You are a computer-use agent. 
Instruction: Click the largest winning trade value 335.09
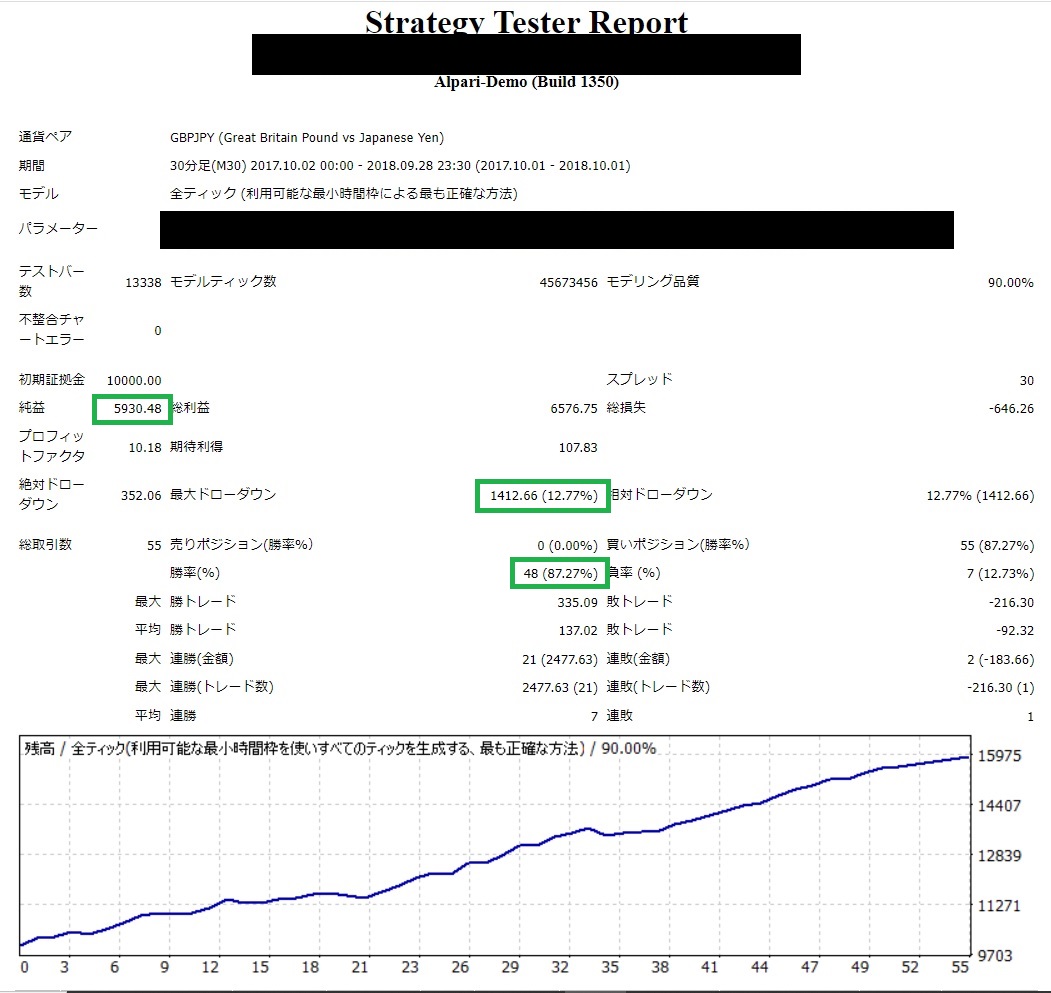[577, 602]
